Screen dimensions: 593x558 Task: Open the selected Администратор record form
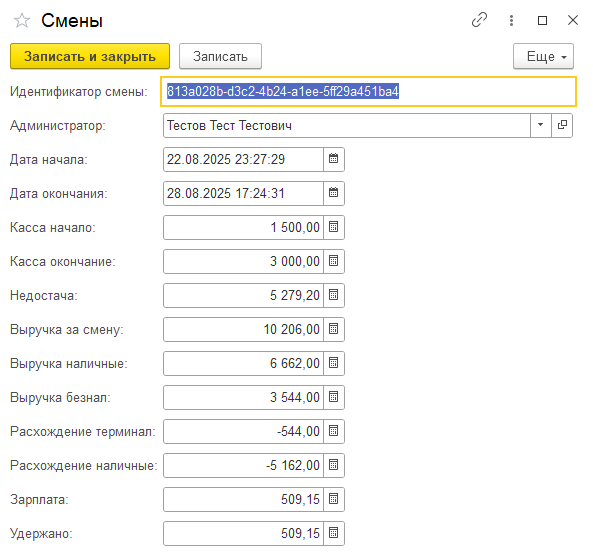pos(562,125)
